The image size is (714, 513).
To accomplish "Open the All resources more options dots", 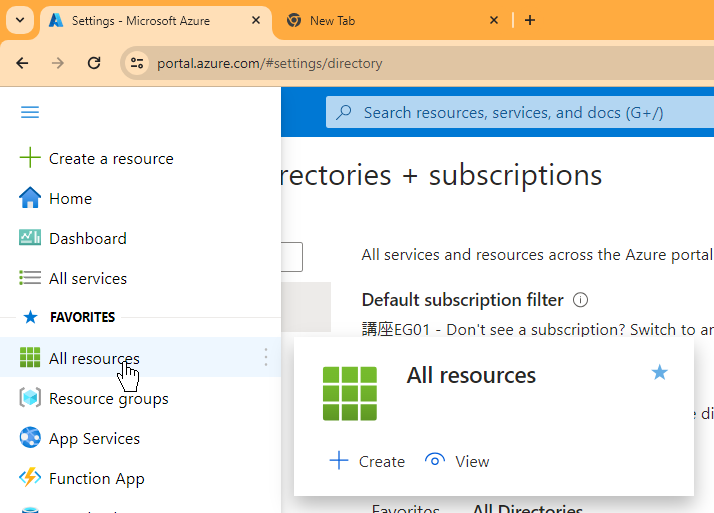I will click(266, 357).
